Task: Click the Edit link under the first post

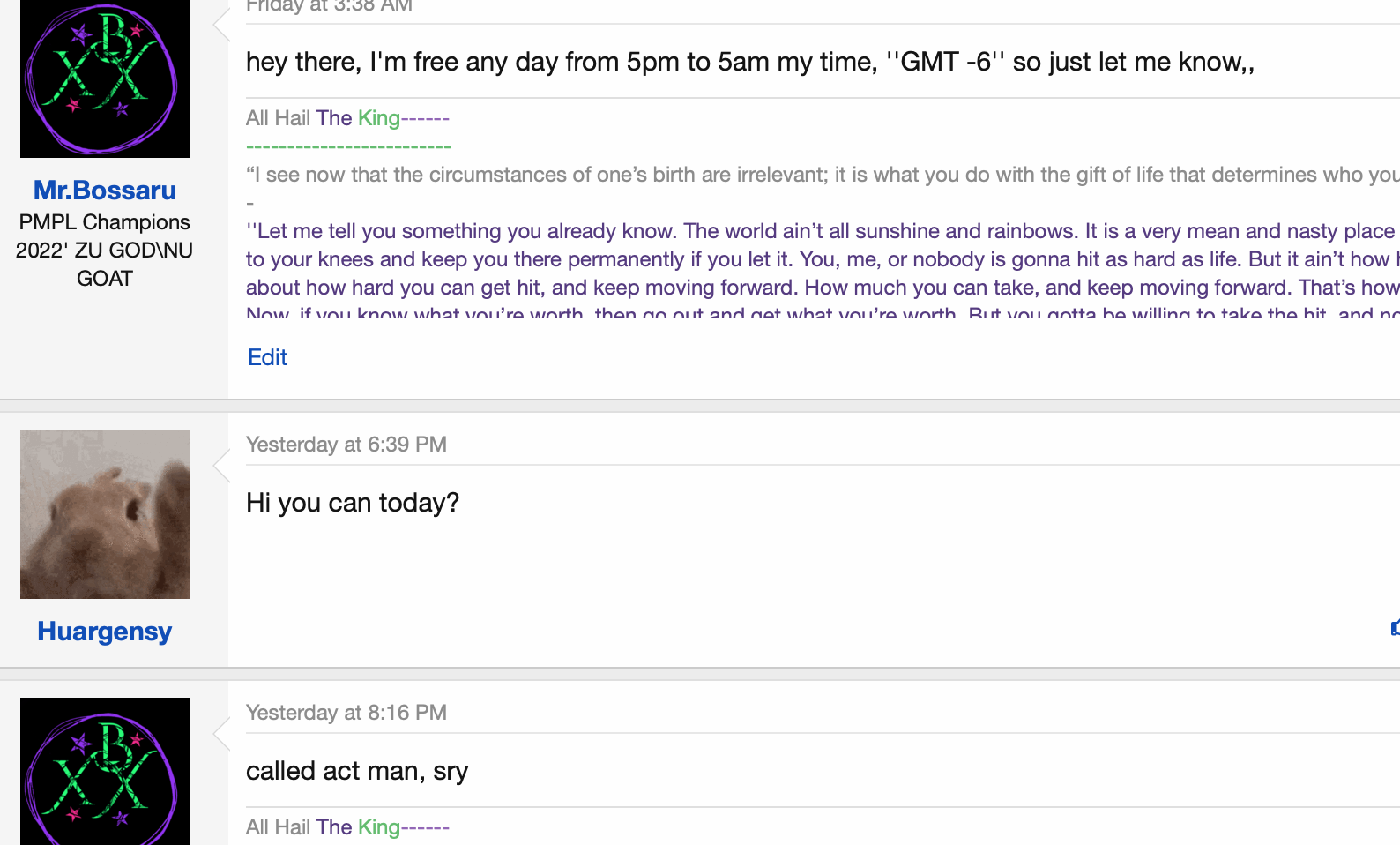Action: (267, 357)
